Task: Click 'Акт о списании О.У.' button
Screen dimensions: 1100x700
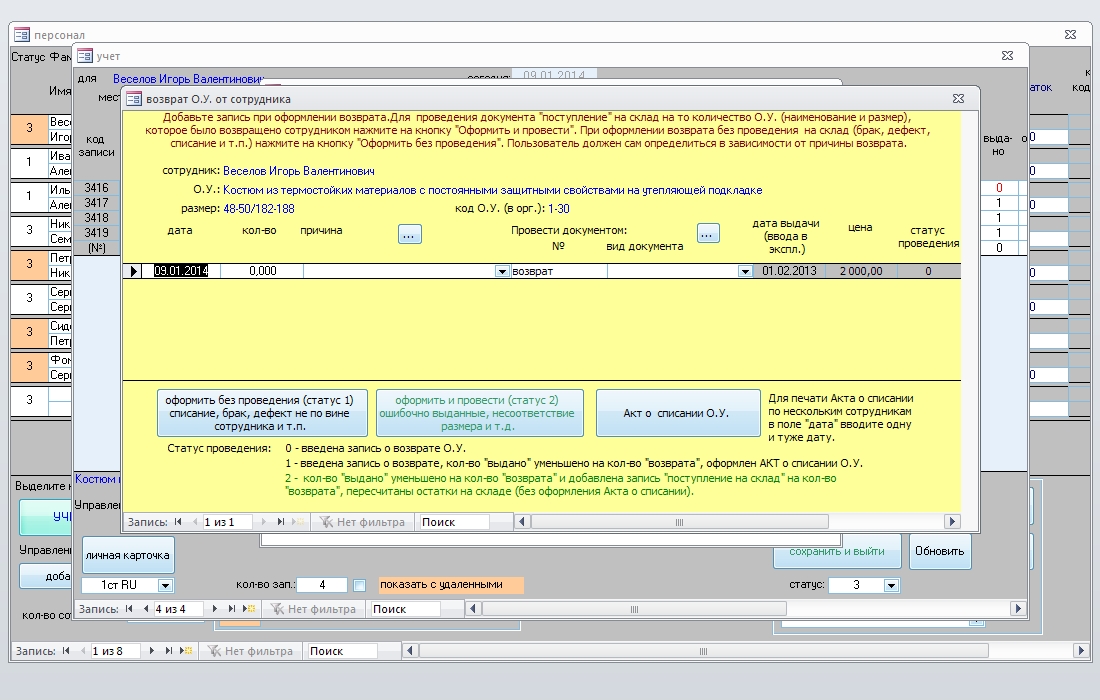Action: [x=678, y=413]
